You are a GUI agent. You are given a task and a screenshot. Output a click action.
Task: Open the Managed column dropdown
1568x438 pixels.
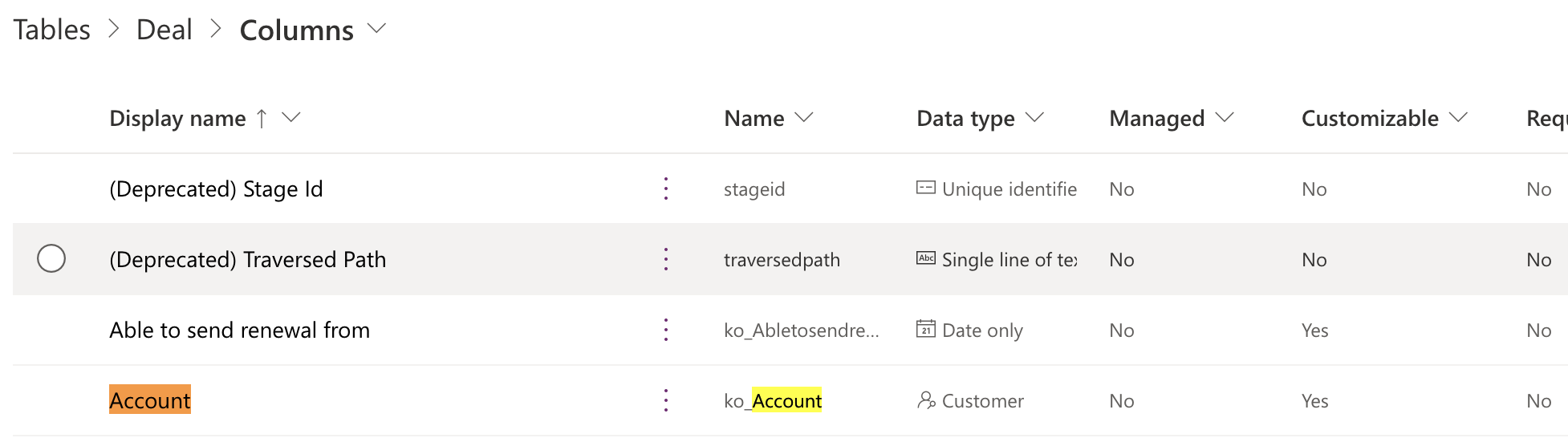pyautogui.click(x=1225, y=118)
